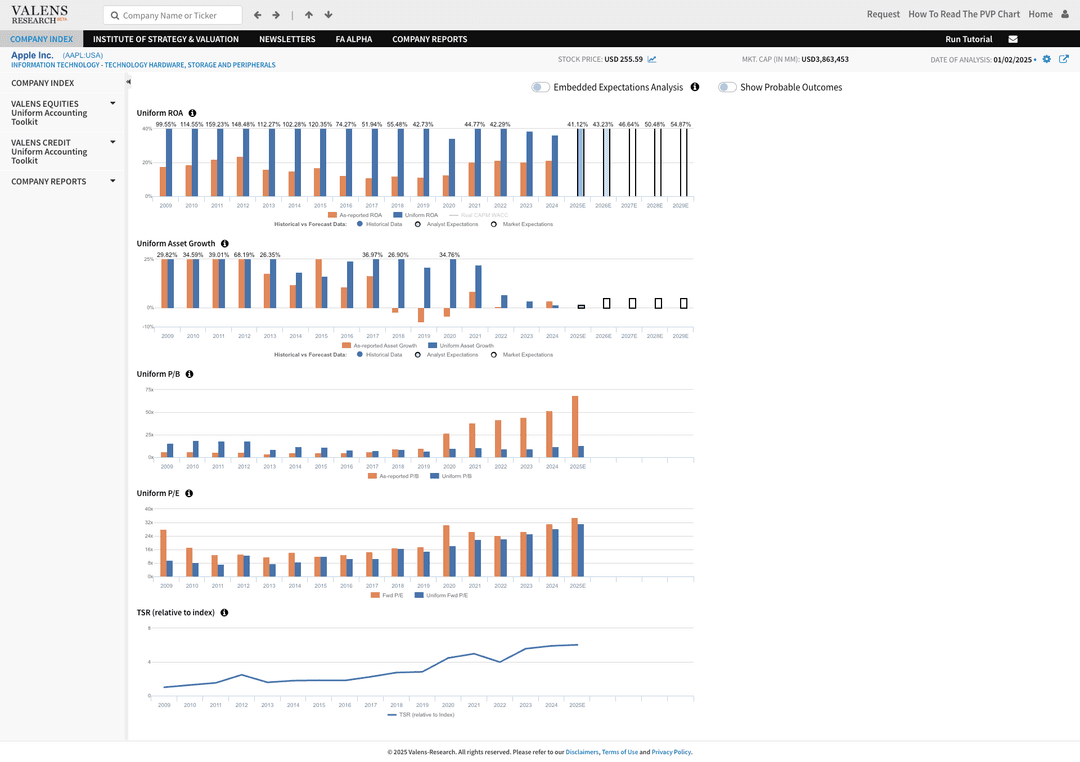This screenshot has height=762, width=1080.
Task: Toggle Uniform Asset Growth legend series
Action: pos(461,346)
